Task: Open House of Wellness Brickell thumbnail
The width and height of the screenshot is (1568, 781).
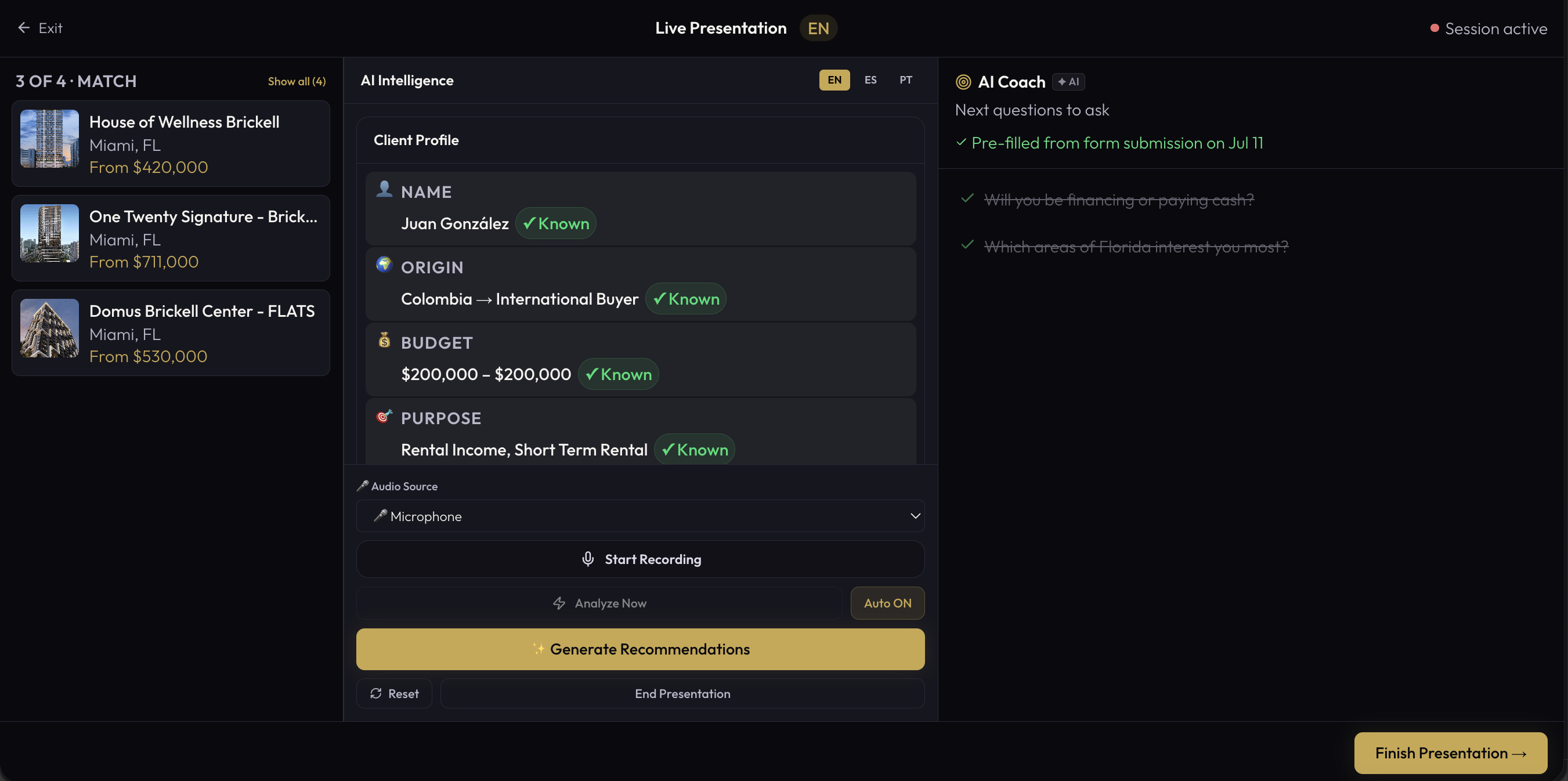Action: click(x=49, y=139)
